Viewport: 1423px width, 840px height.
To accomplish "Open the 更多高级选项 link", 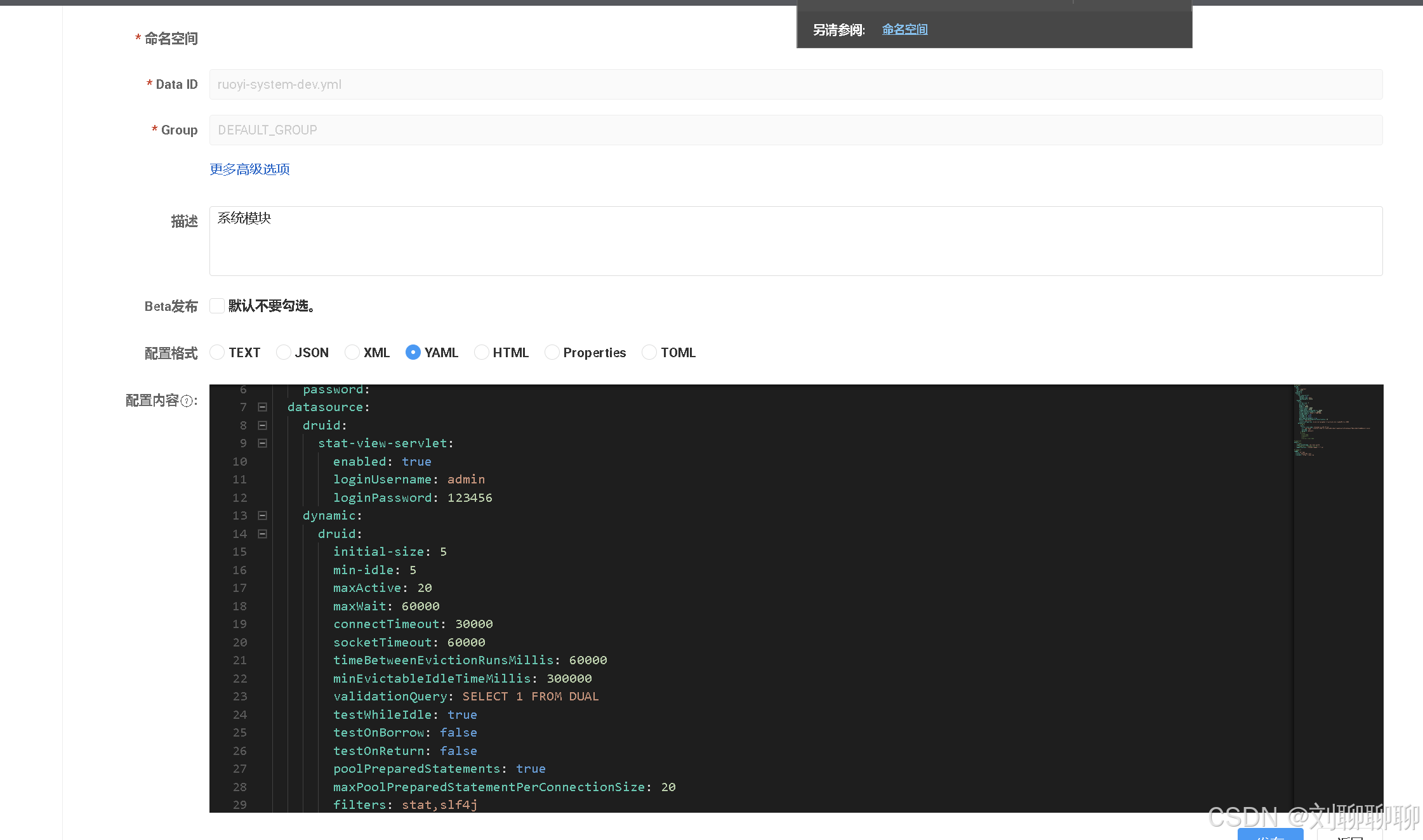I will (x=249, y=169).
